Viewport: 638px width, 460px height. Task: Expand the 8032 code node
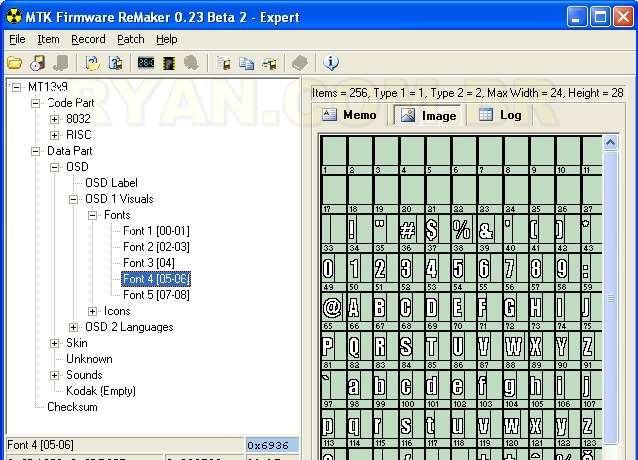click(x=56, y=119)
